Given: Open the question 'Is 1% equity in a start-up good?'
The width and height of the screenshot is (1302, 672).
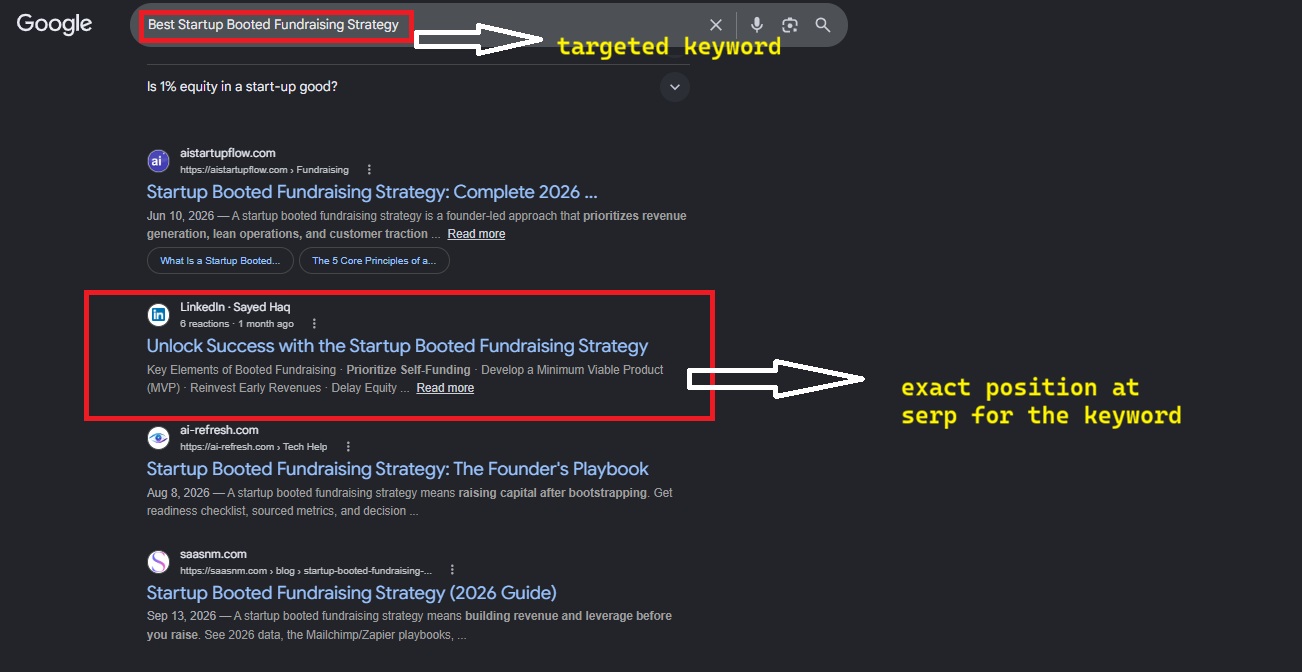Looking at the screenshot, I should click(242, 87).
